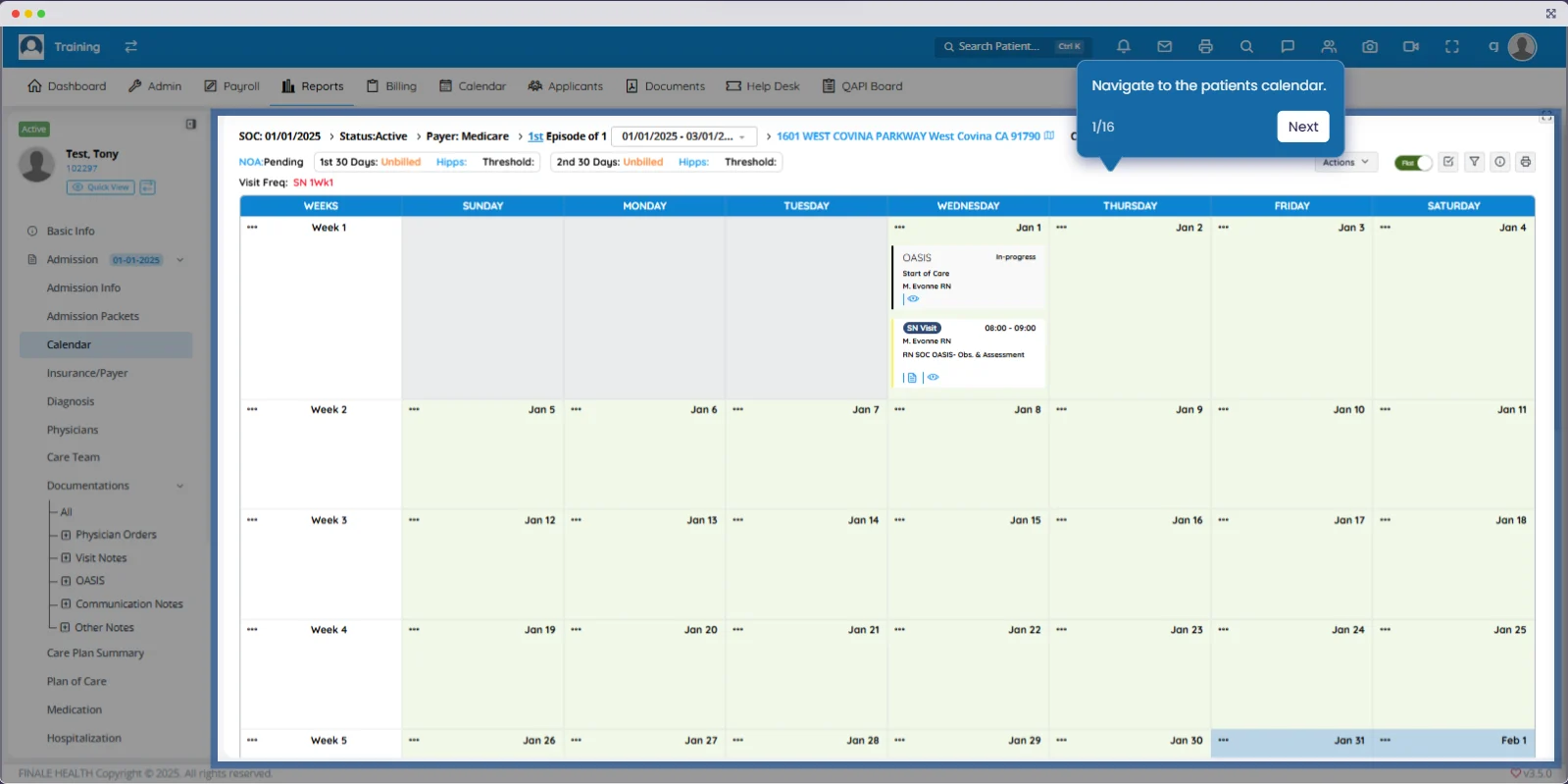Expand Other Notes tree node
Screen dimensions: 1568x784
coord(66,628)
